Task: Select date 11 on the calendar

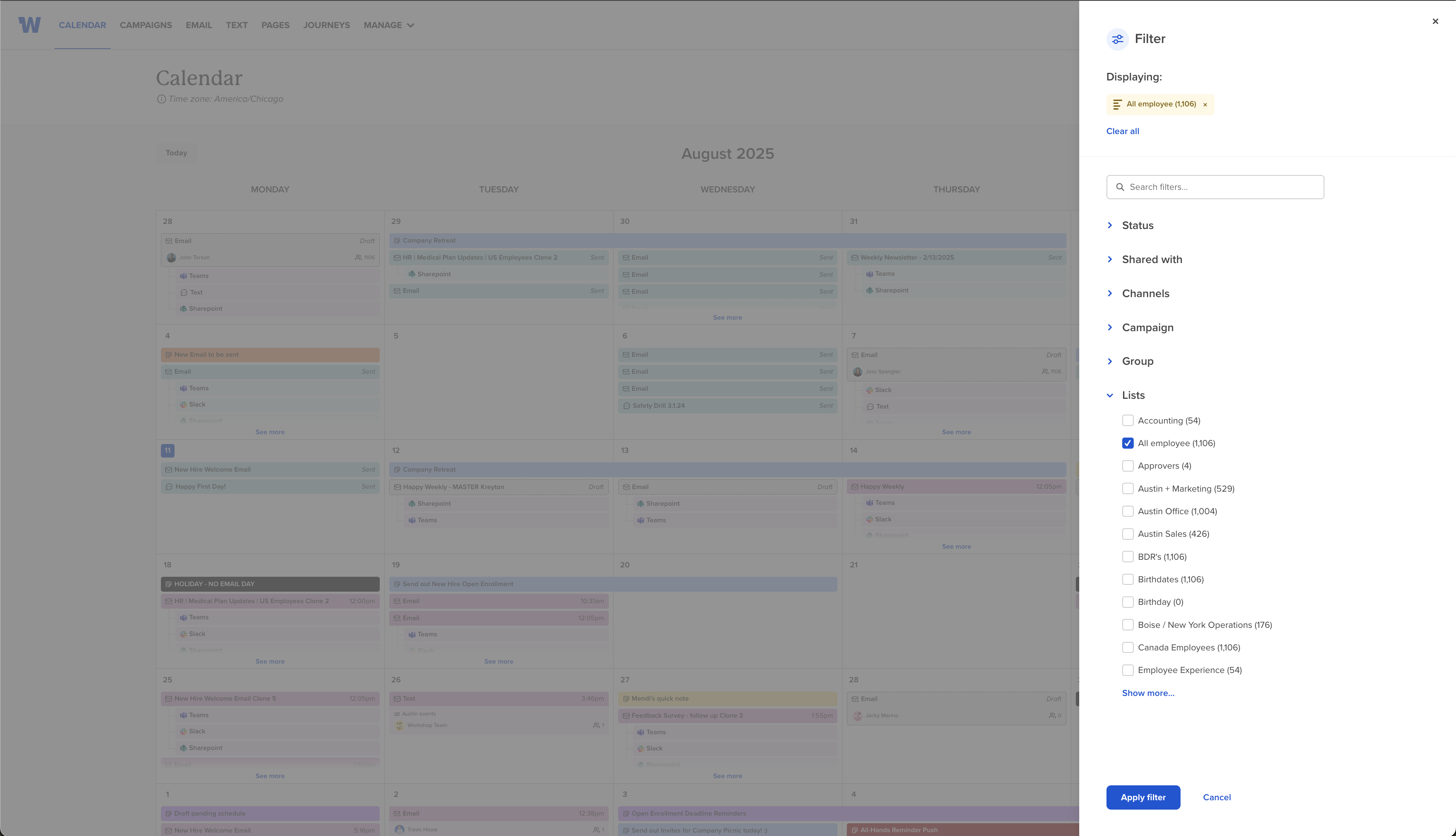Action: coord(168,451)
